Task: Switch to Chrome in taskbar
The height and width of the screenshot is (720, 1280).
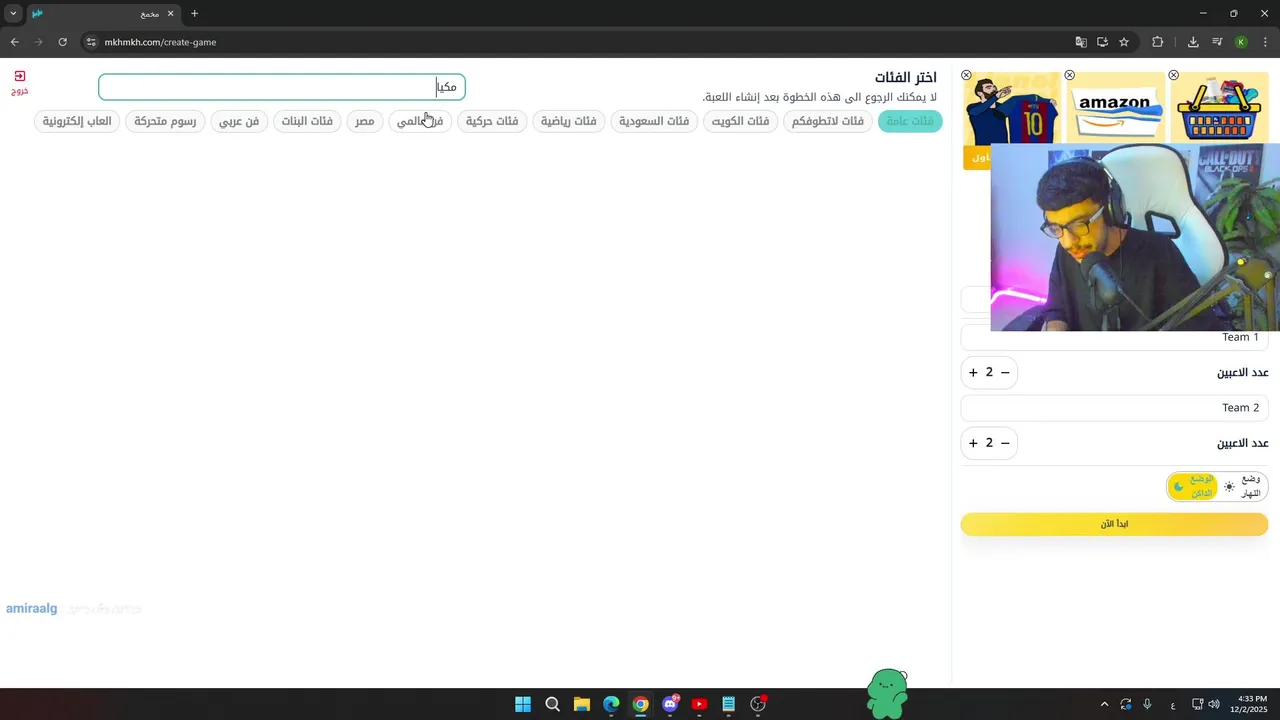Action: point(641,704)
